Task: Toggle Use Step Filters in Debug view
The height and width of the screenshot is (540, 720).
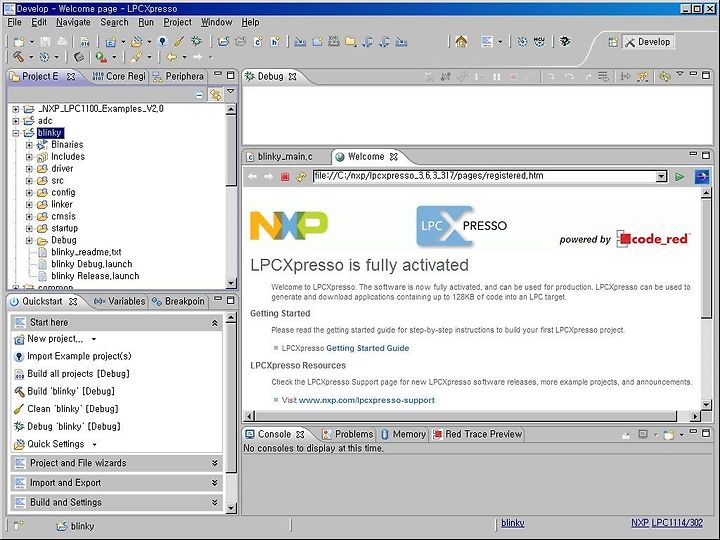Action: pyautogui.click(x=642, y=77)
